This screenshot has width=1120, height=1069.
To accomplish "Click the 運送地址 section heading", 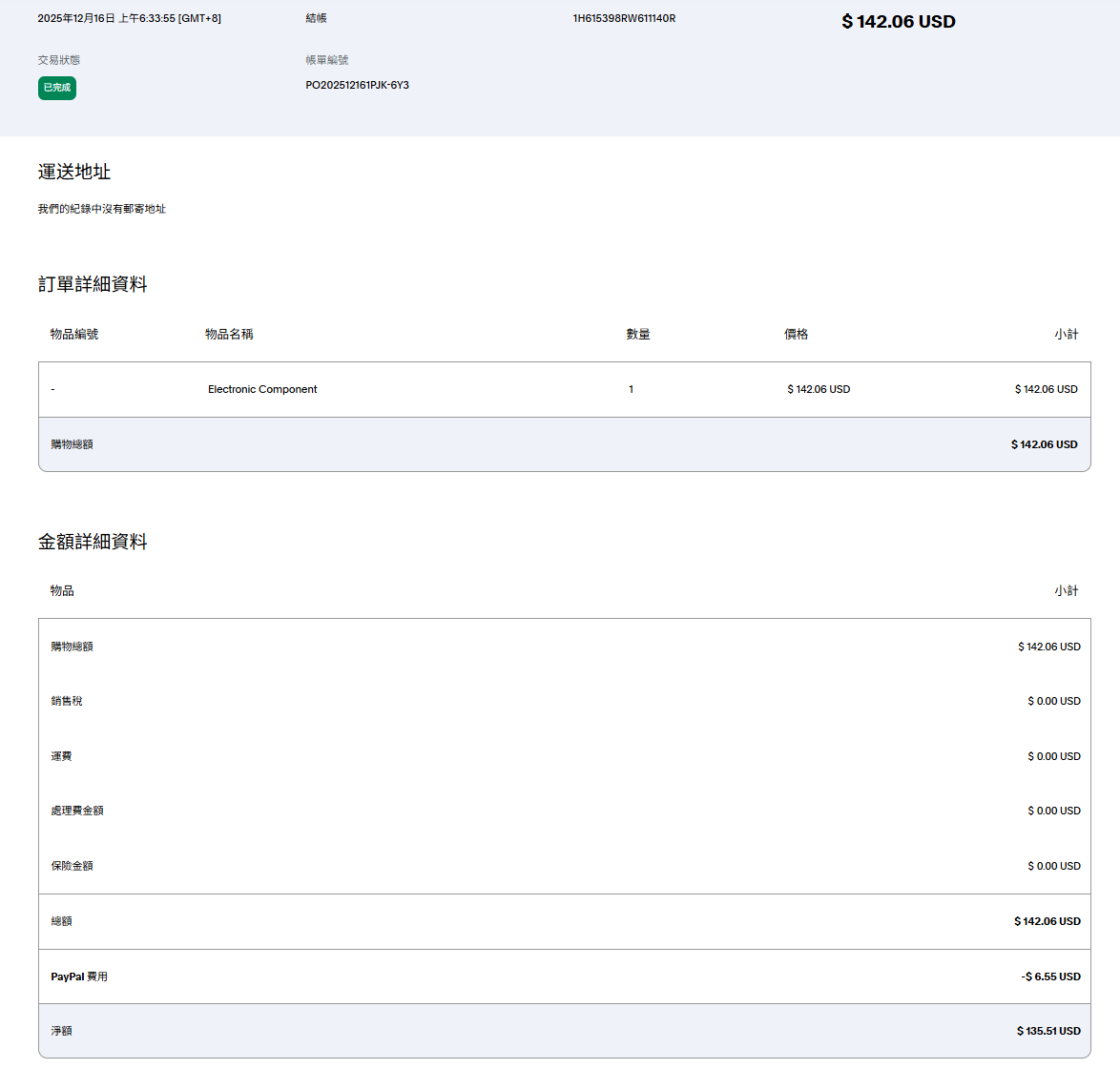I will [74, 172].
